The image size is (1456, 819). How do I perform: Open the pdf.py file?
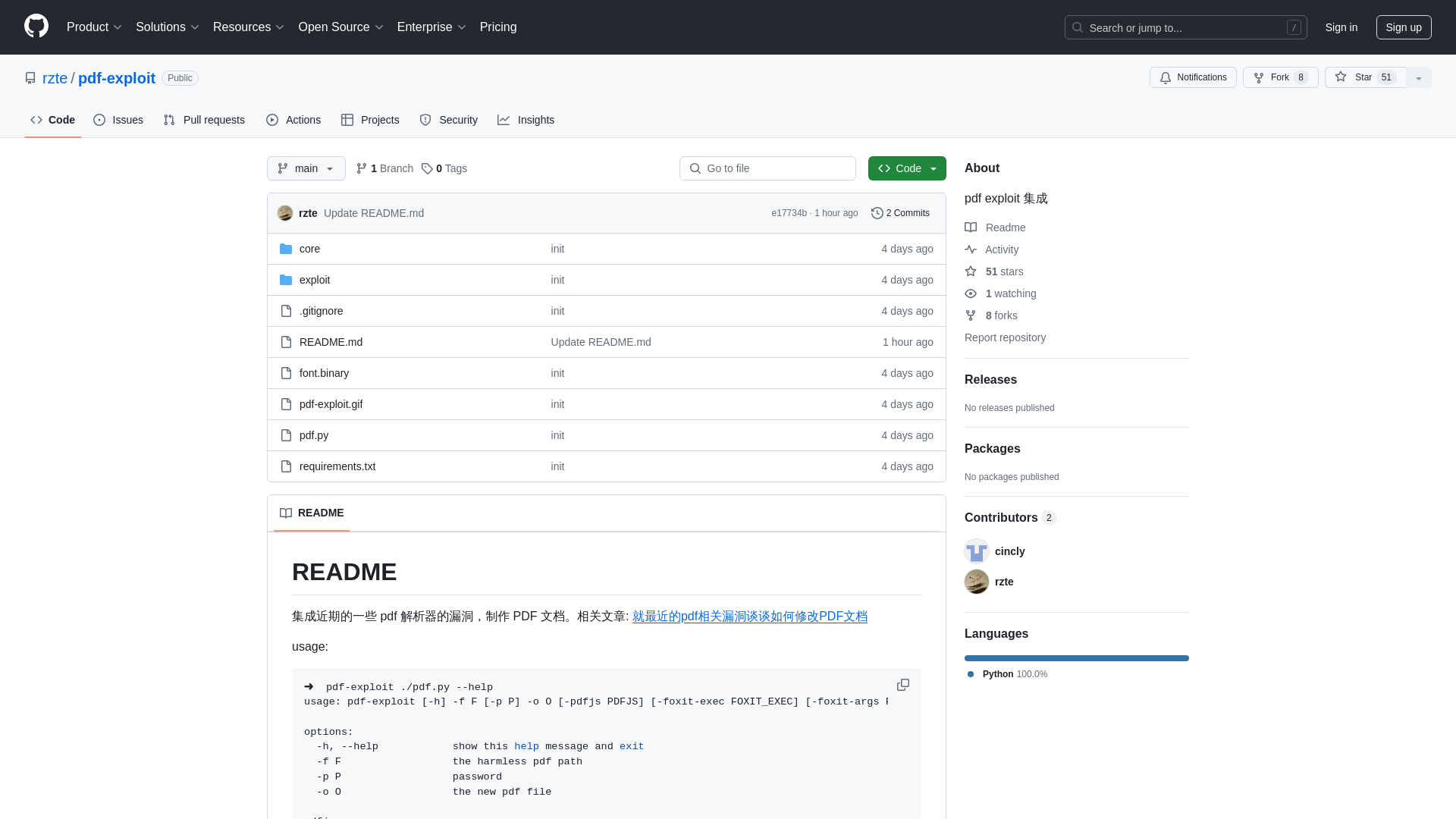coord(314,435)
